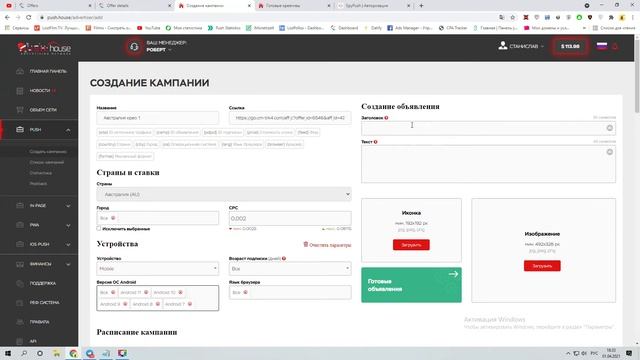Image resolution: width=640 pixels, height=360 pixels.
Task: Open the manager Роберт dropdown
Action: (159, 50)
